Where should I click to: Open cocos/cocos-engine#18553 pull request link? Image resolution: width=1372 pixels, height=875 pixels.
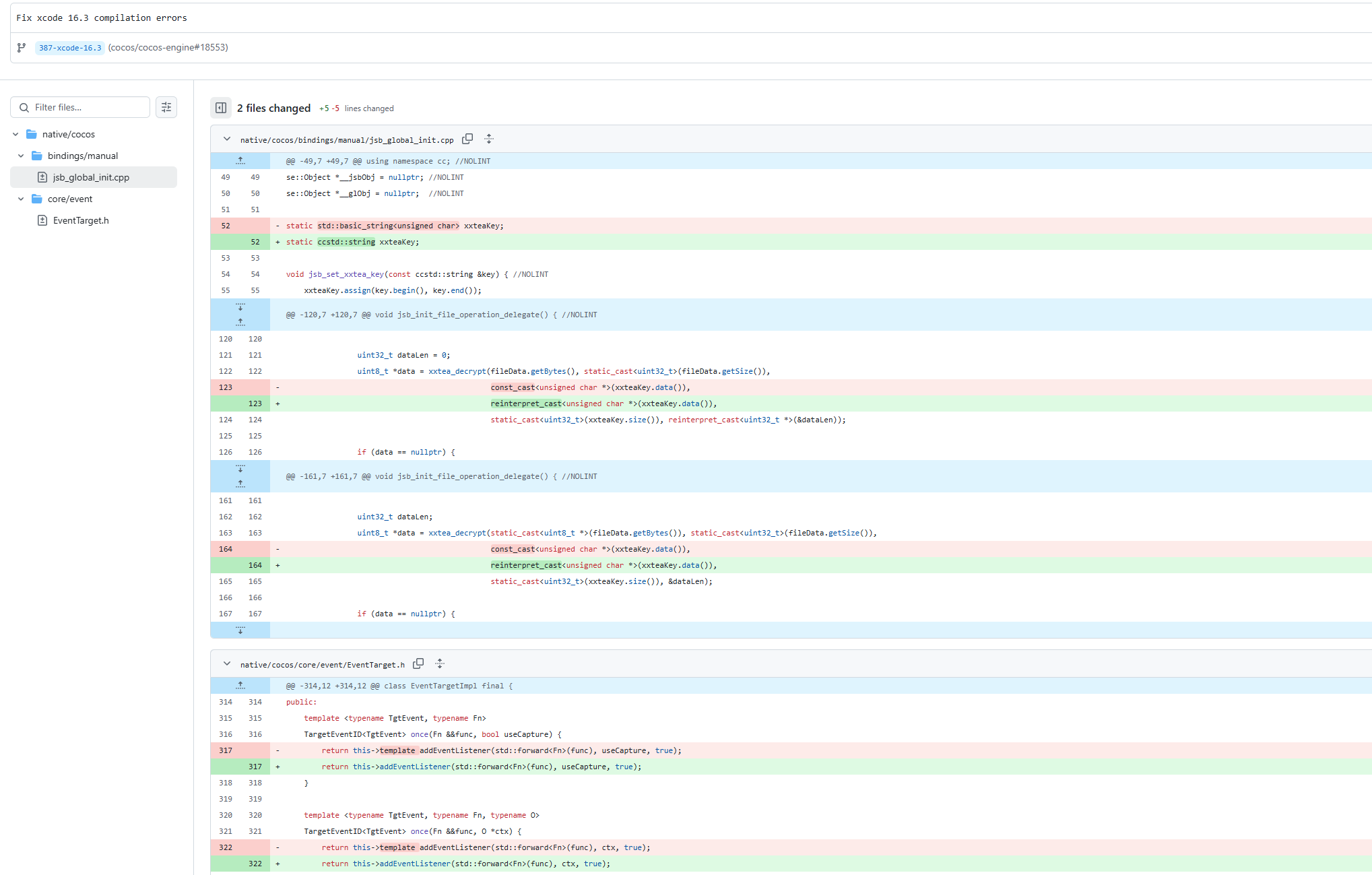(168, 47)
